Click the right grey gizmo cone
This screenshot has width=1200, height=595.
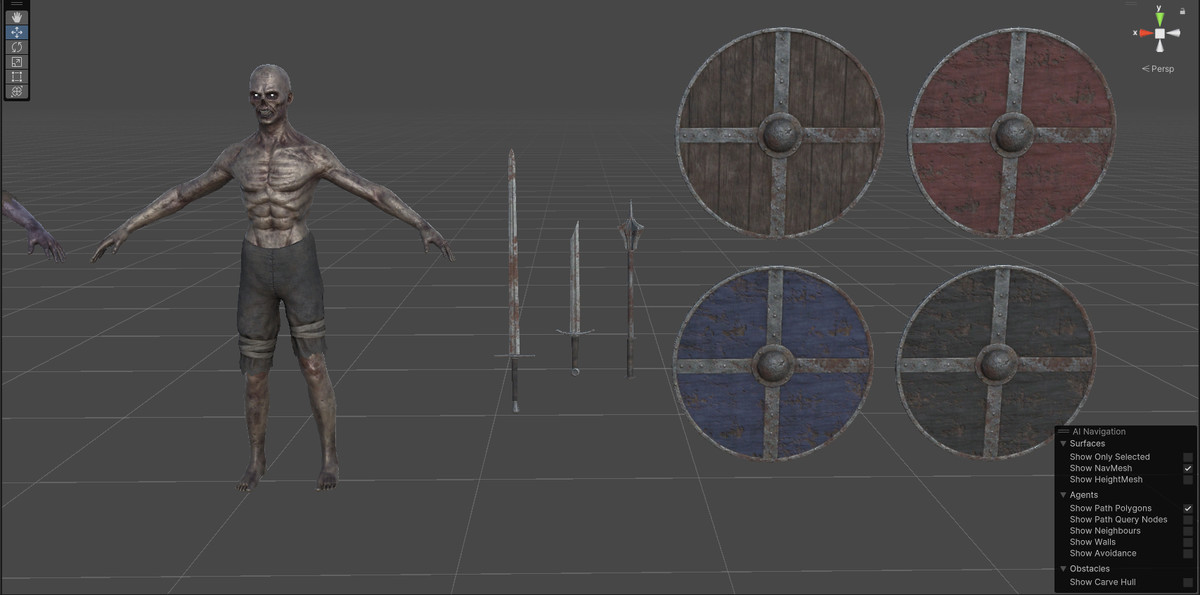pyautogui.click(x=1175, y=33)
